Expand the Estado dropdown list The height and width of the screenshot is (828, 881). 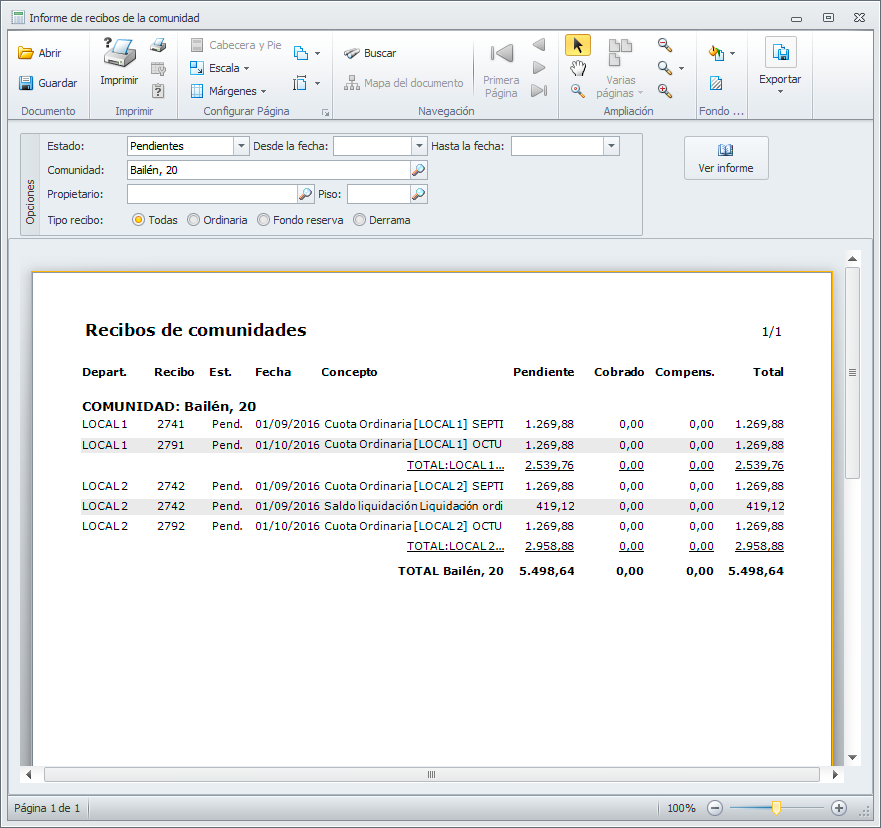pos(241,146)
